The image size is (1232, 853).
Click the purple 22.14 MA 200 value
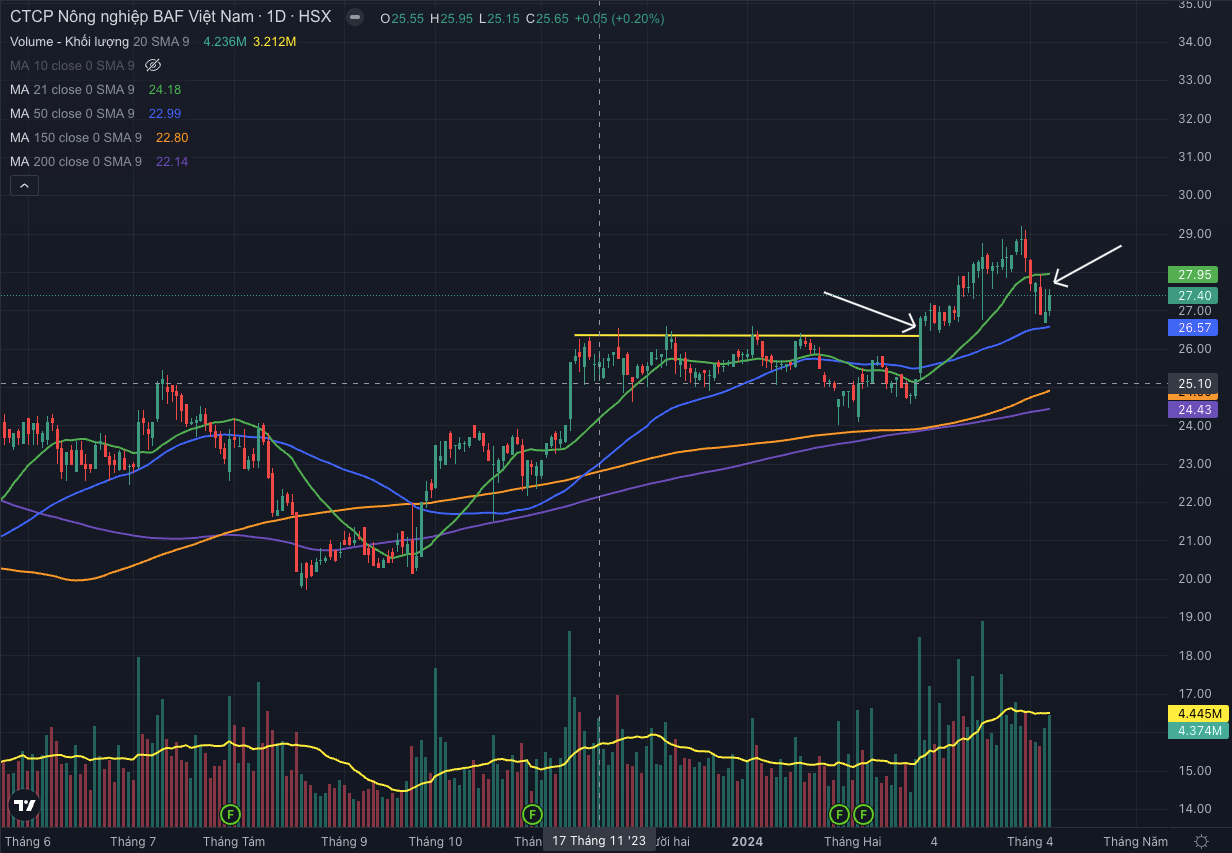[x=172, y=162]
